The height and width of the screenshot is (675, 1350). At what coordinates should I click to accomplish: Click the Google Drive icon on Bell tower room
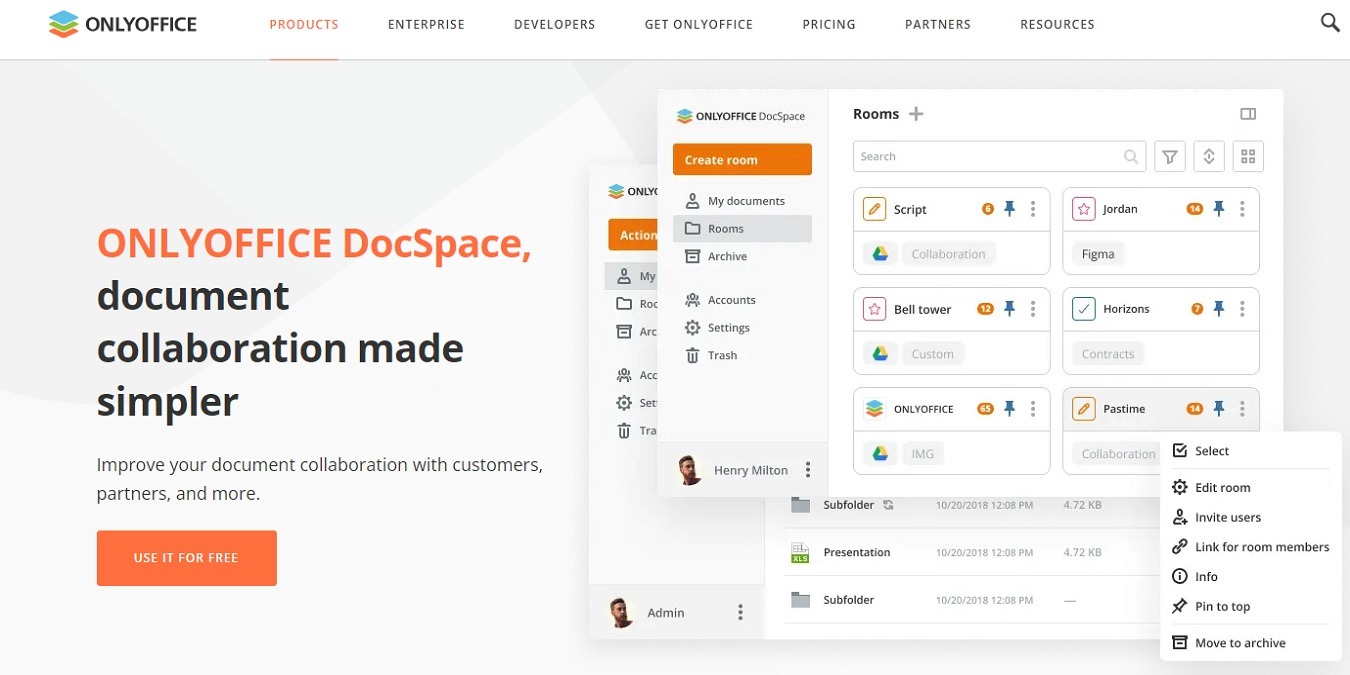880,353
